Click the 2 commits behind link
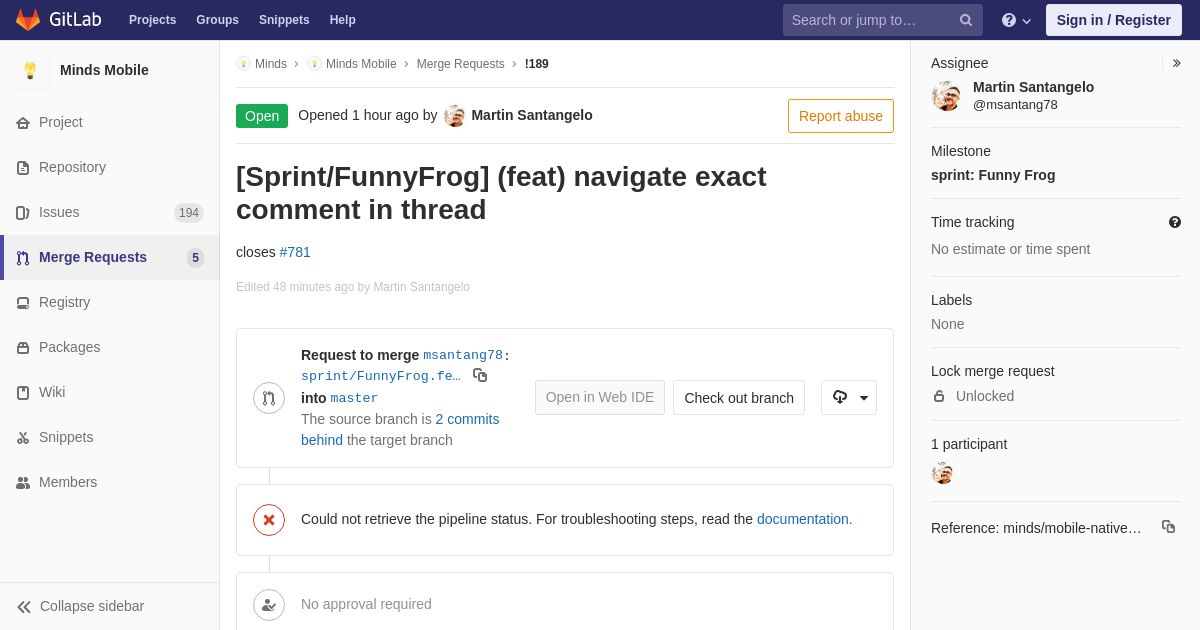This screenshot has width=1200, height=630. [x=400, y=430]
